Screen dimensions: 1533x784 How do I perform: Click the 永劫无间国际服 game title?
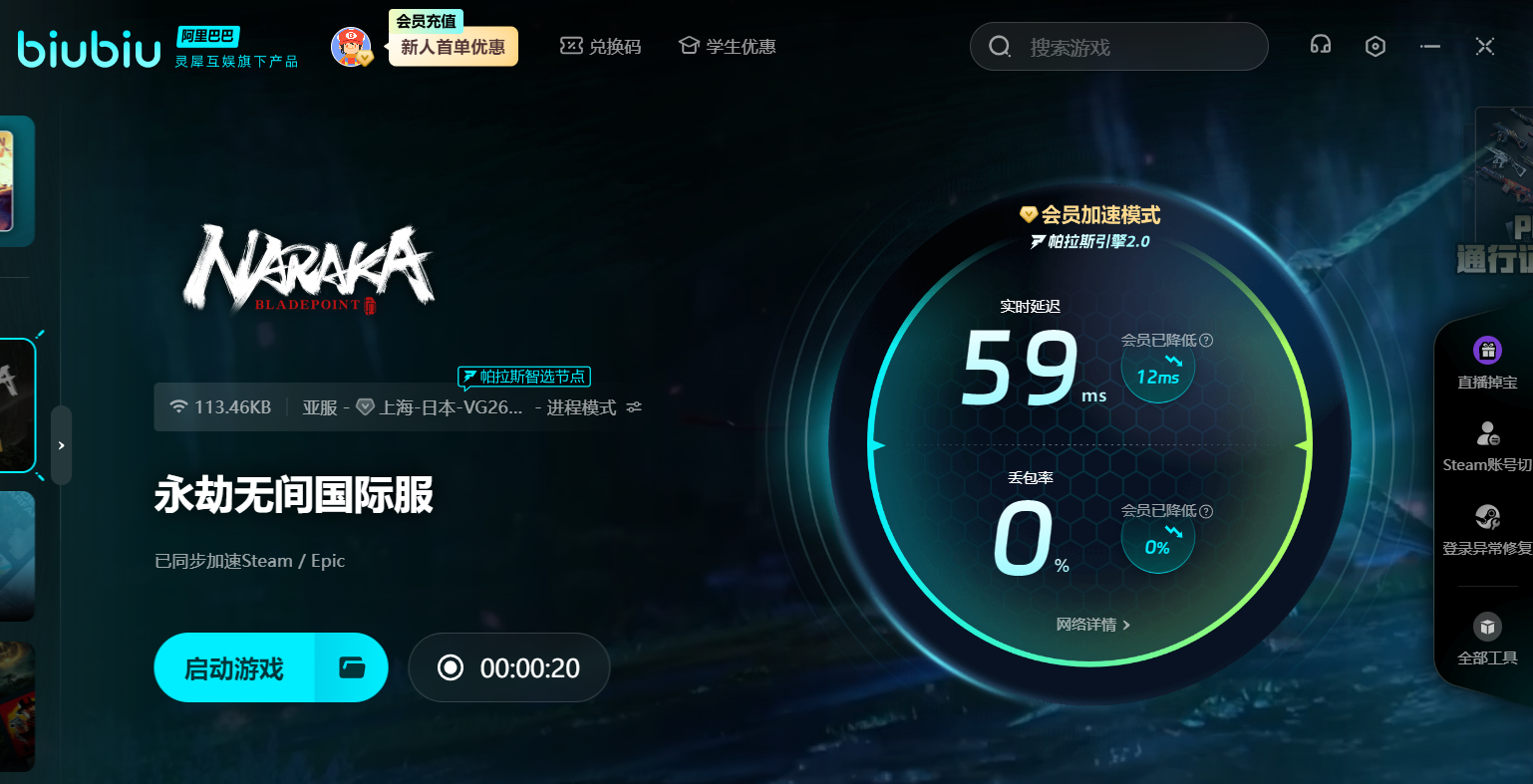click(294, 495)
